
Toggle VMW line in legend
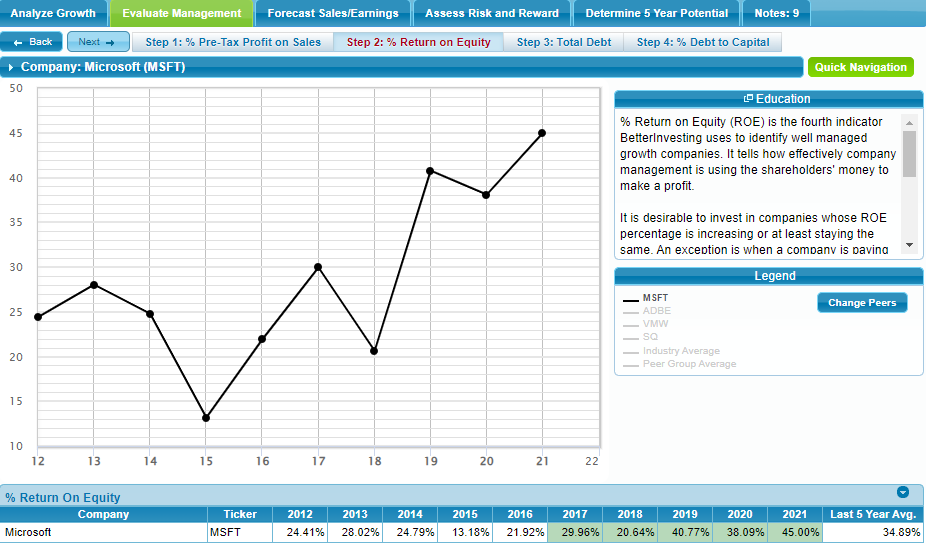click(x=646, y=324)
